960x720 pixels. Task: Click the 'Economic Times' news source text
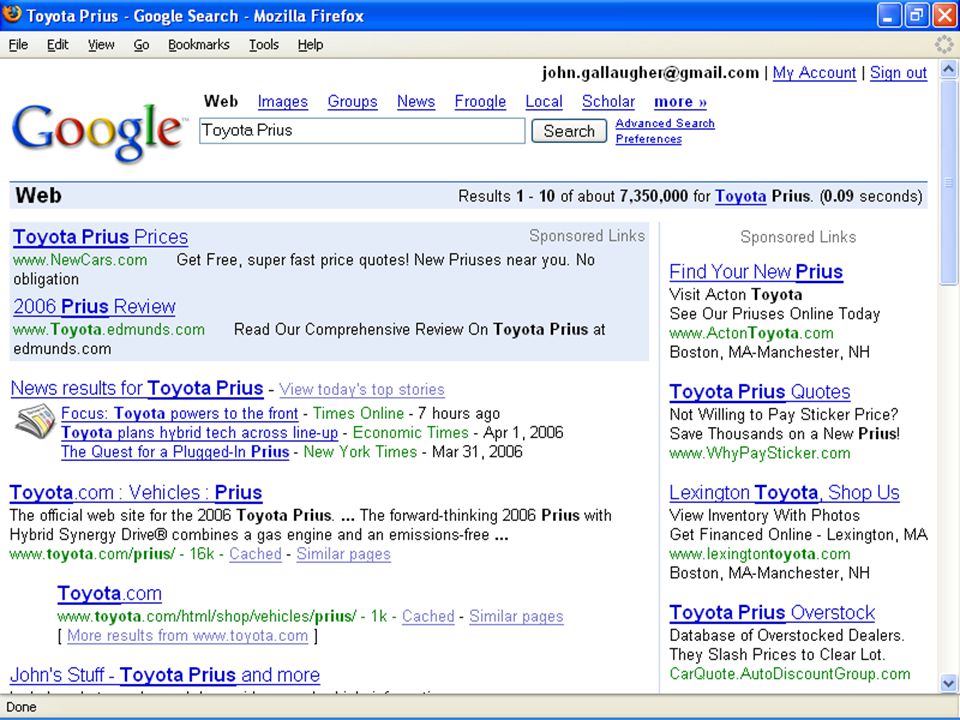coord(410,433)
